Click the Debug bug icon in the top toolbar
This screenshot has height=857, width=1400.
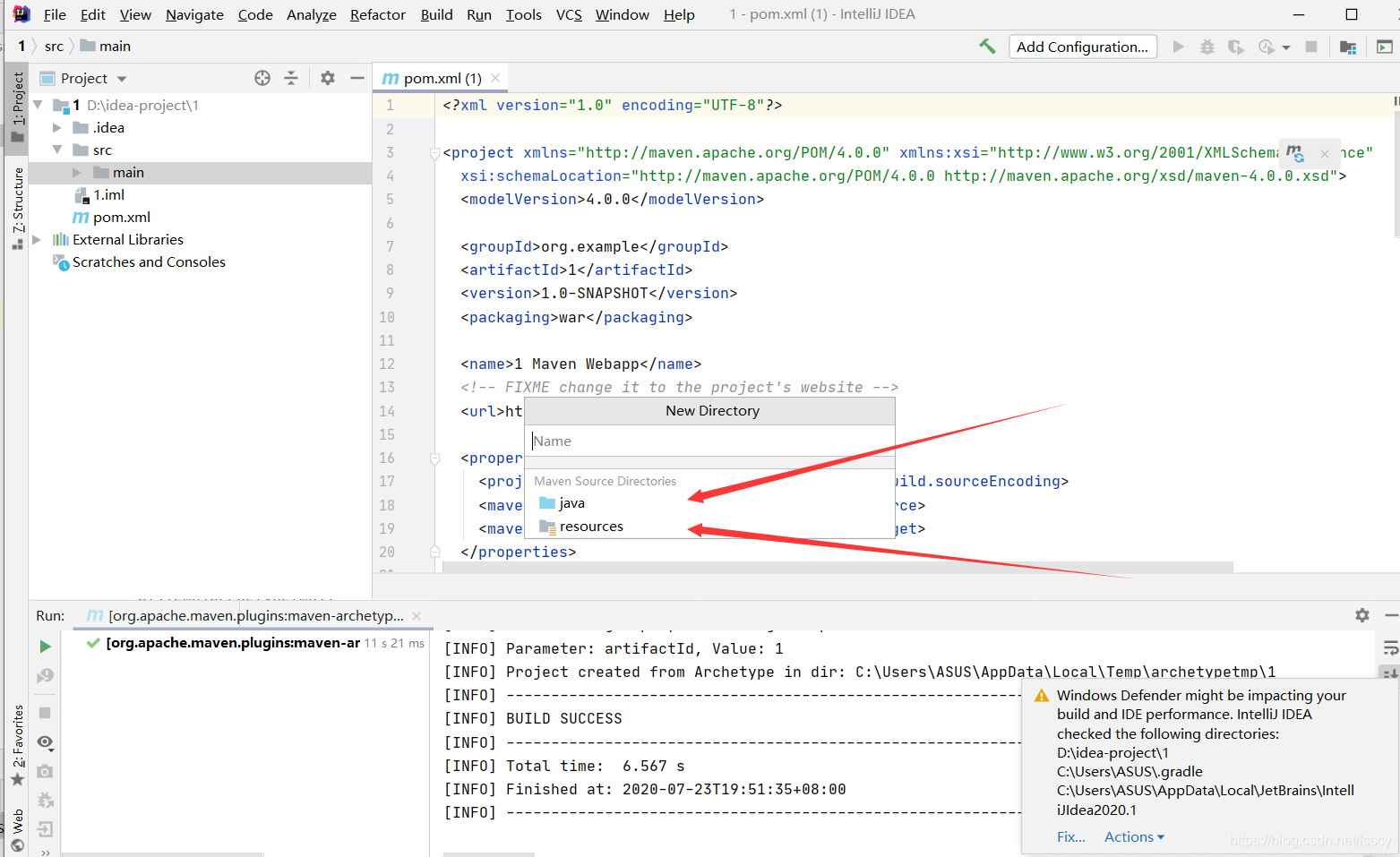[x=1207, y=47]
